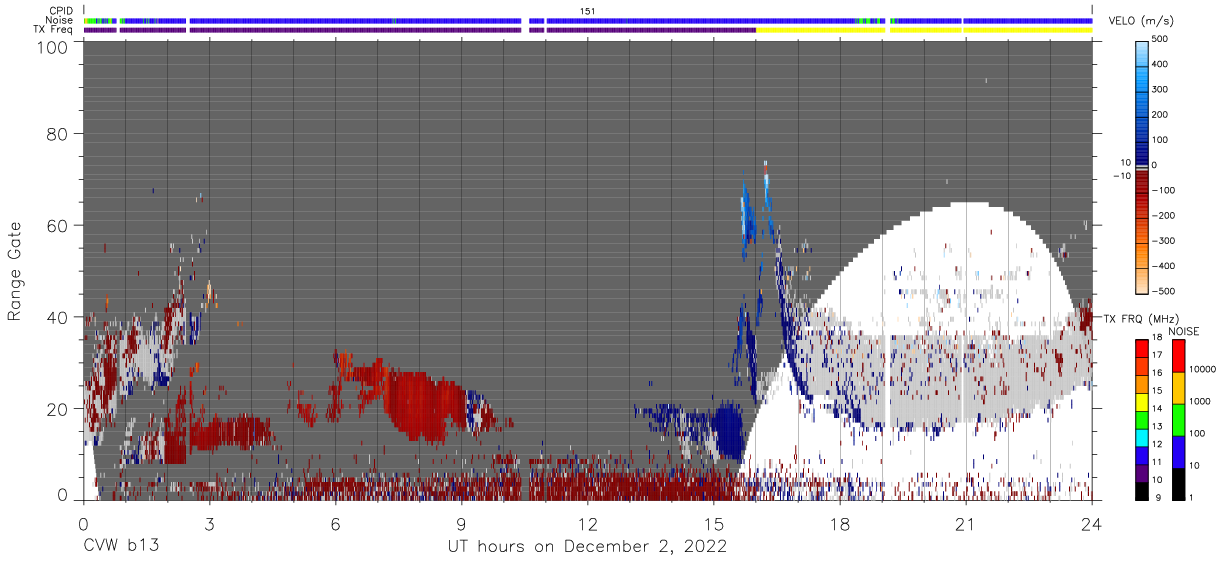
Task: Click the CPID value '151'
Action: [588, 11]
